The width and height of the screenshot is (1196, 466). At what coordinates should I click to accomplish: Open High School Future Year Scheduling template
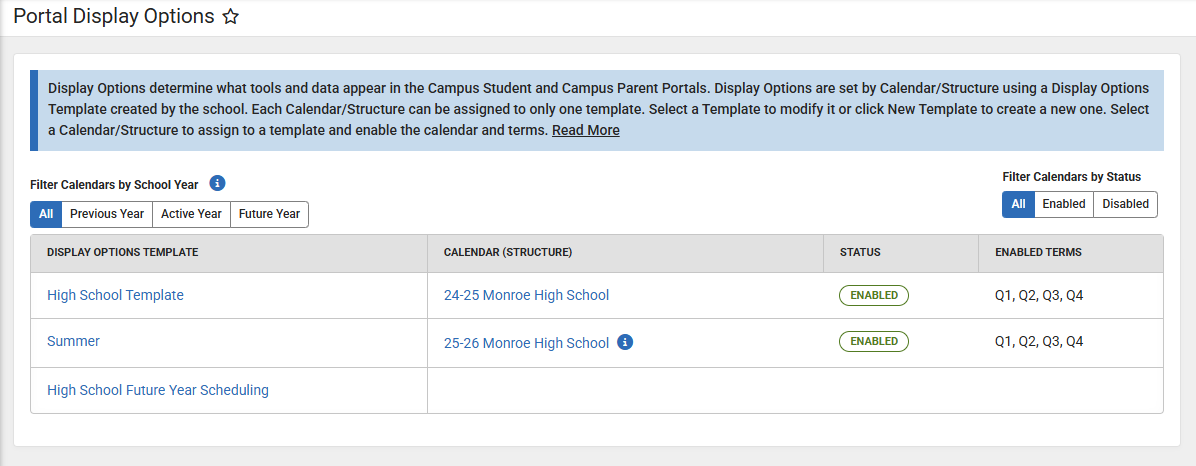coord(158,390)
